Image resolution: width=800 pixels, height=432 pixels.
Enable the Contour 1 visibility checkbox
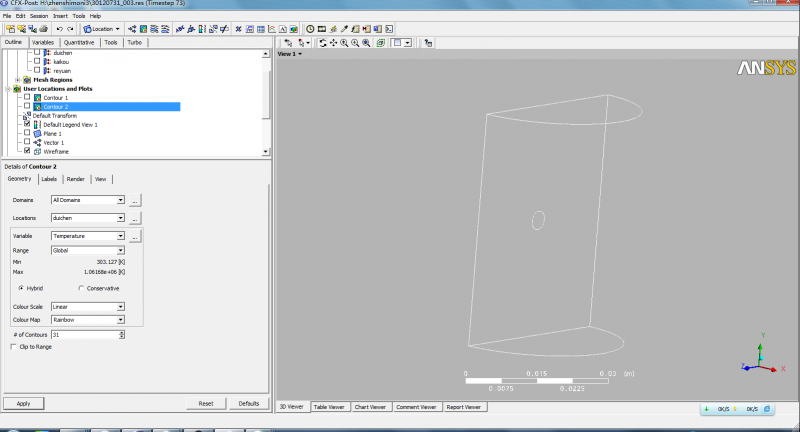pyautogui.click(x=27, y=97)
